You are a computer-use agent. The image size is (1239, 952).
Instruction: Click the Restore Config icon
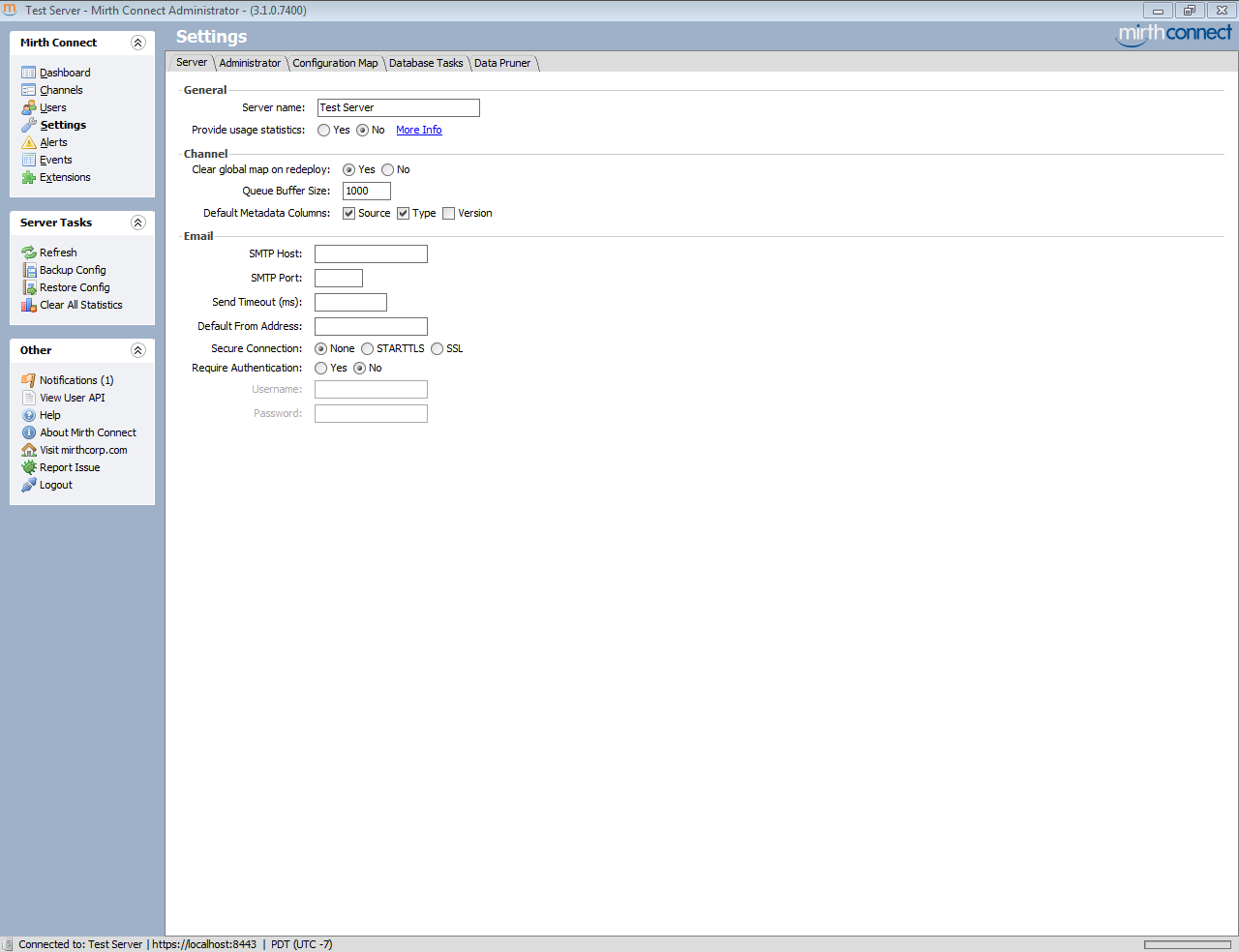pos(29,287)
